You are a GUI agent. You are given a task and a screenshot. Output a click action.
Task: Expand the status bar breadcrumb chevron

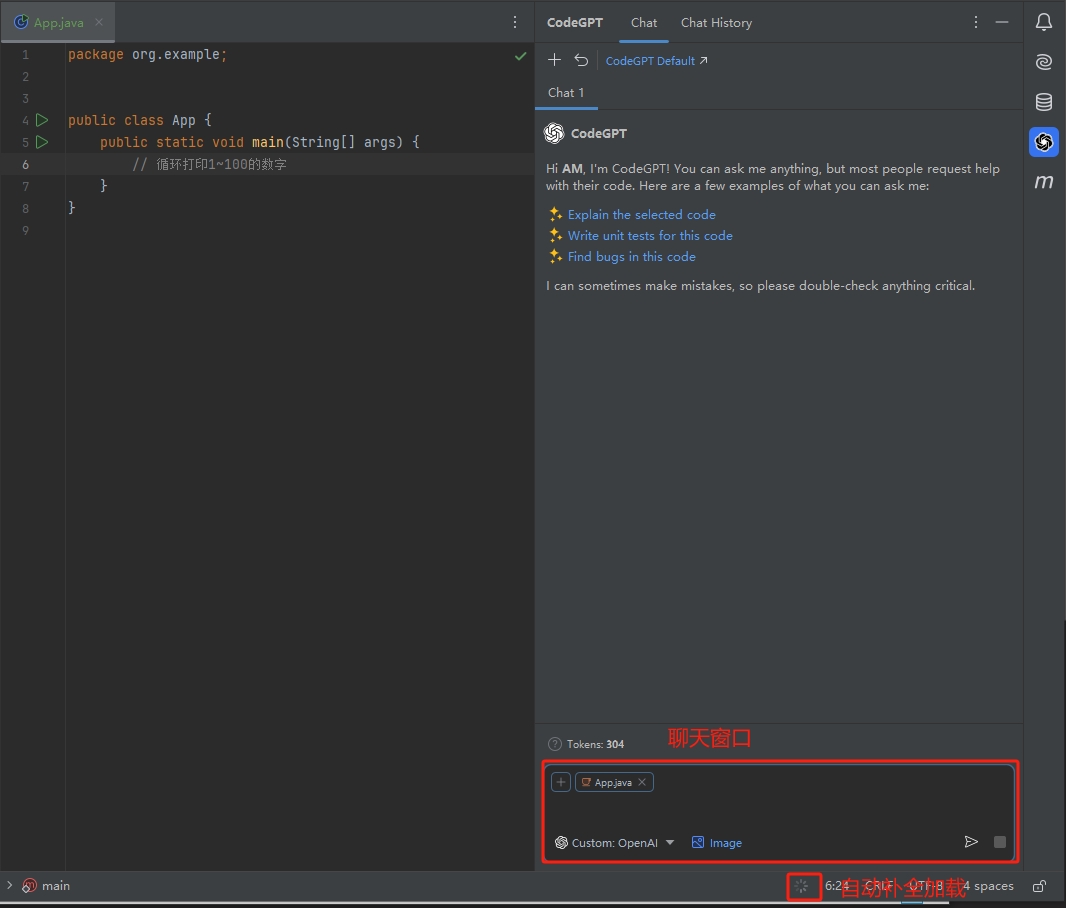(10, 885)
